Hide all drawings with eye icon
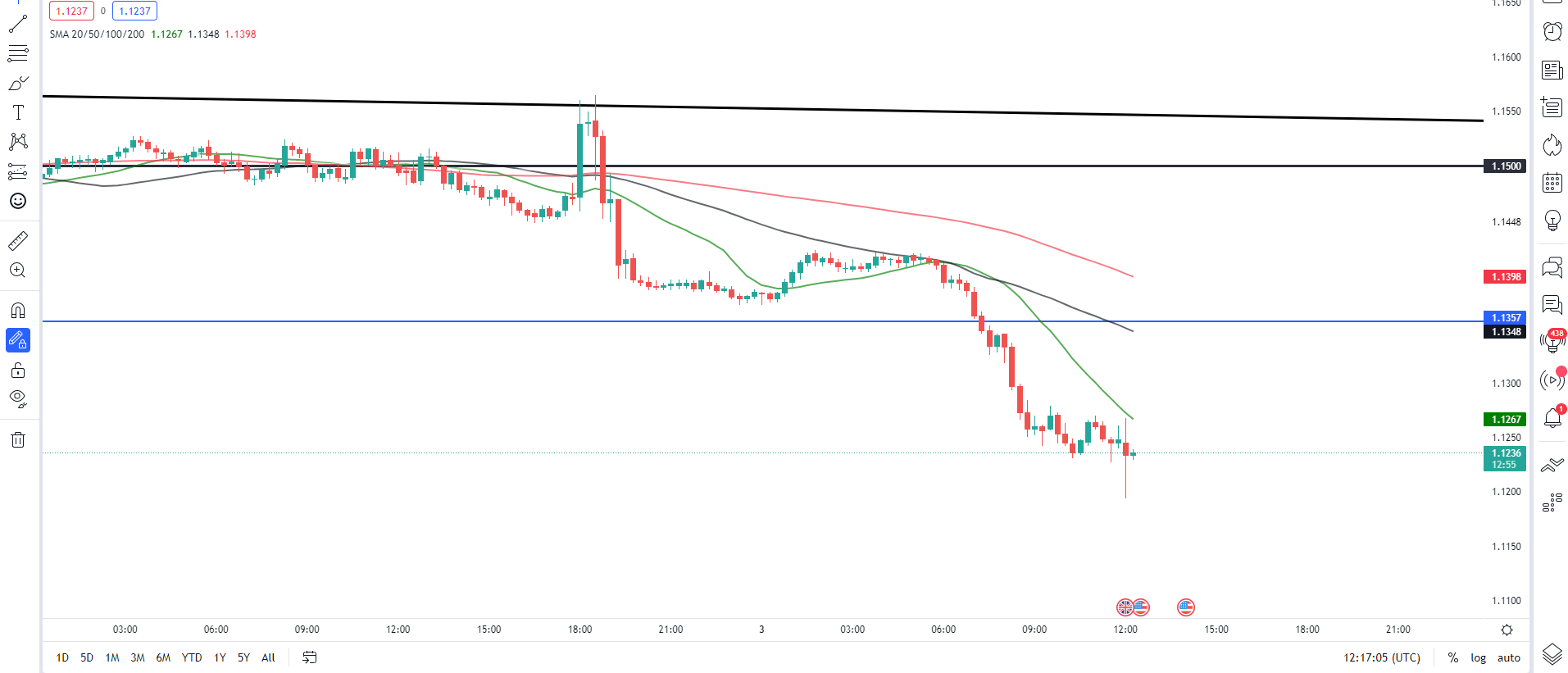 click(18, 399)
